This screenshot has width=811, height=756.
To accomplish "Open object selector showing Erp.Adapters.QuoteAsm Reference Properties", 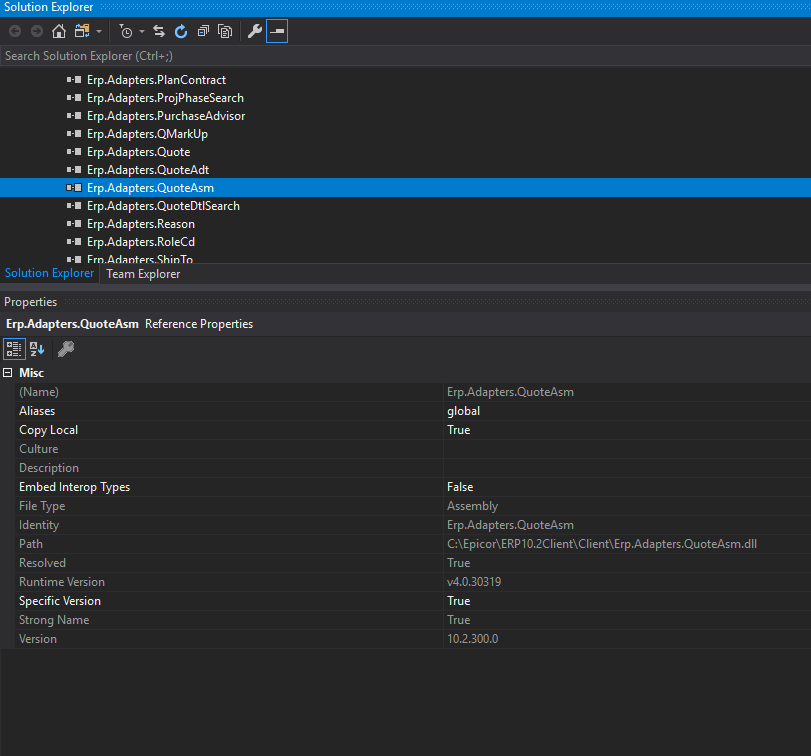I will coord(406,324).
